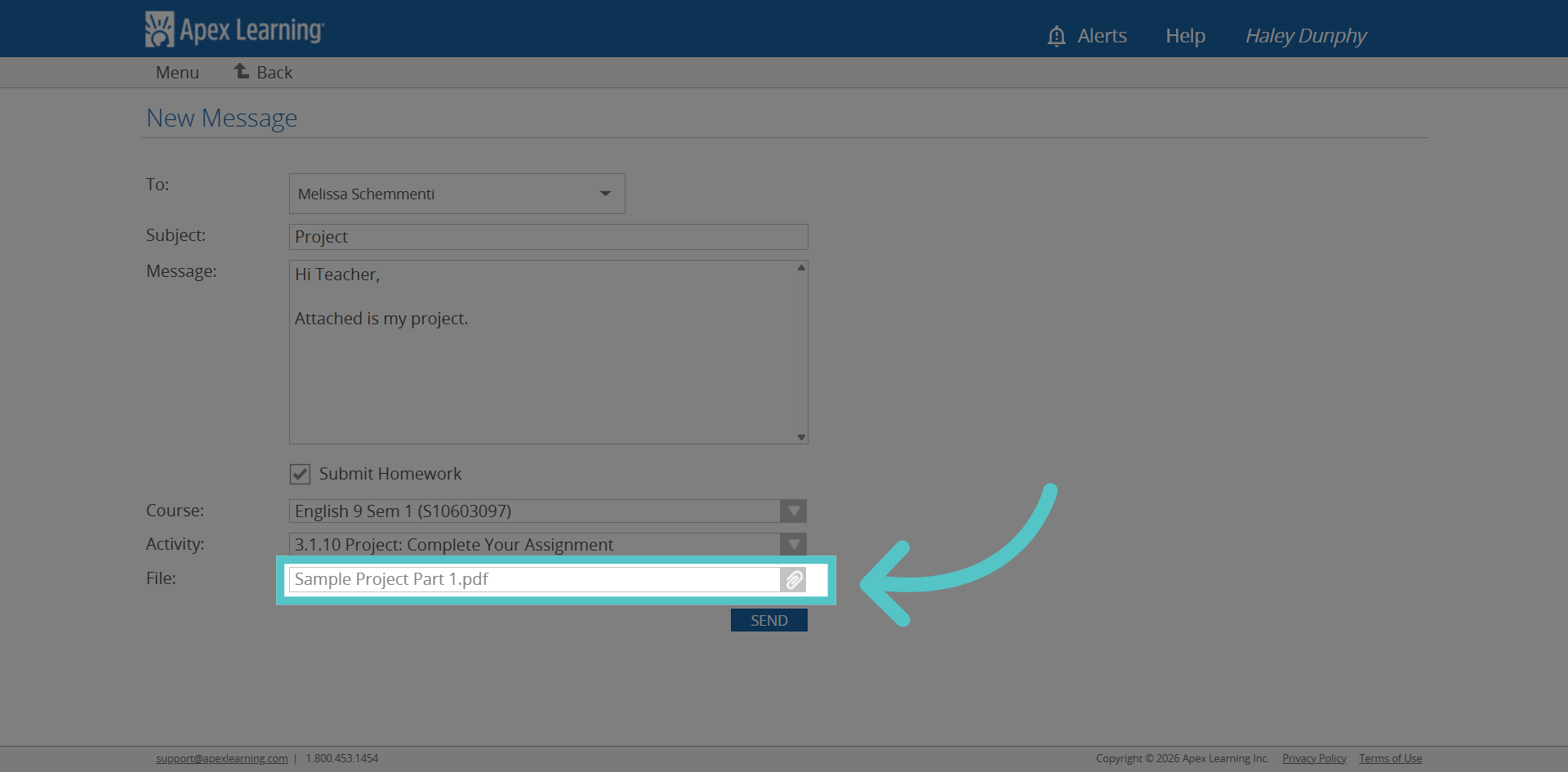This screenshot has width=1568, height=772.
Task: Expand the Activity dropdown arrow
Action: [793, 544]
